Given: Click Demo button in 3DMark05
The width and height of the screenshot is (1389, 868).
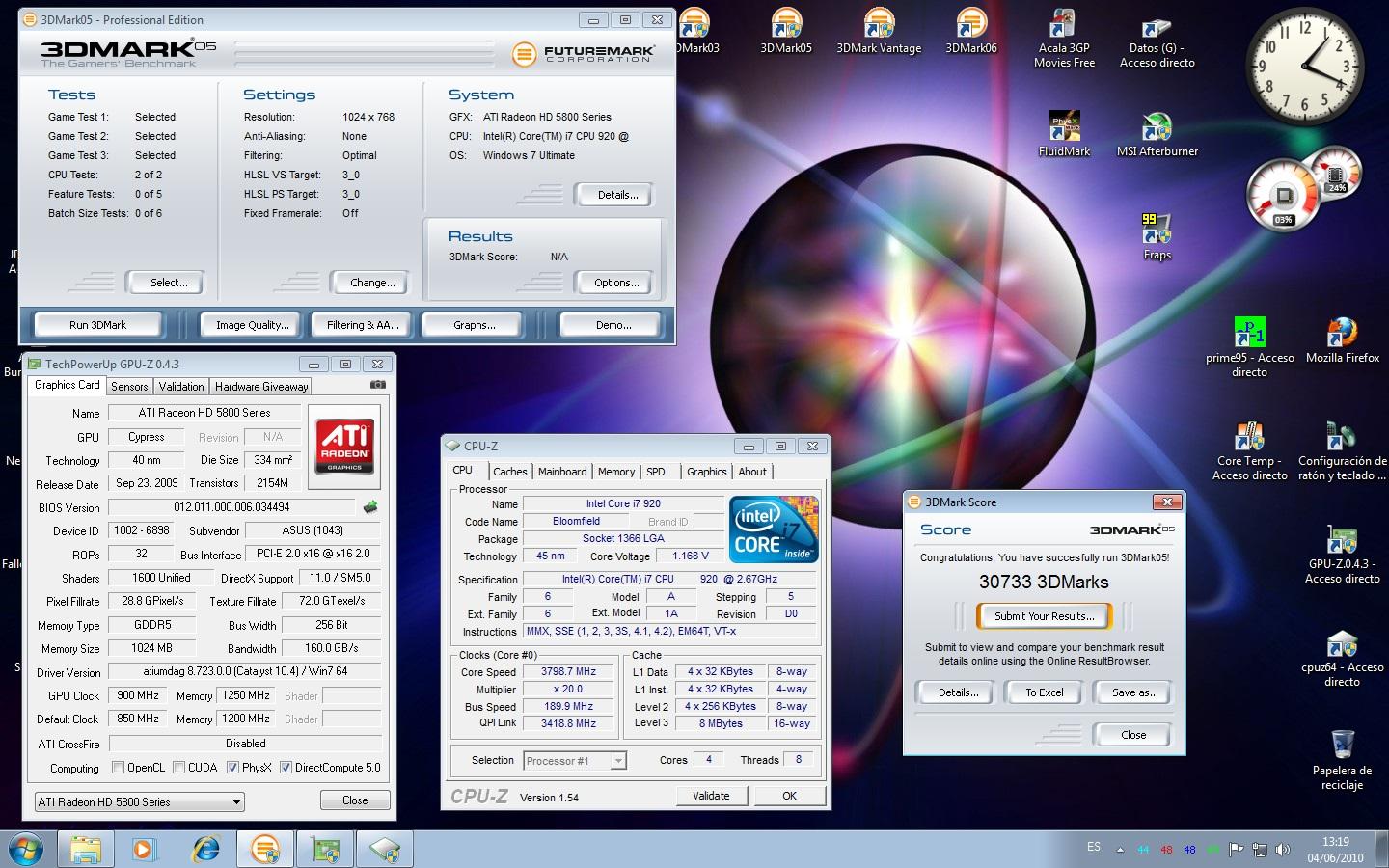Looking at the screenshot, I should pyautogui.click(x=613, y=325).
